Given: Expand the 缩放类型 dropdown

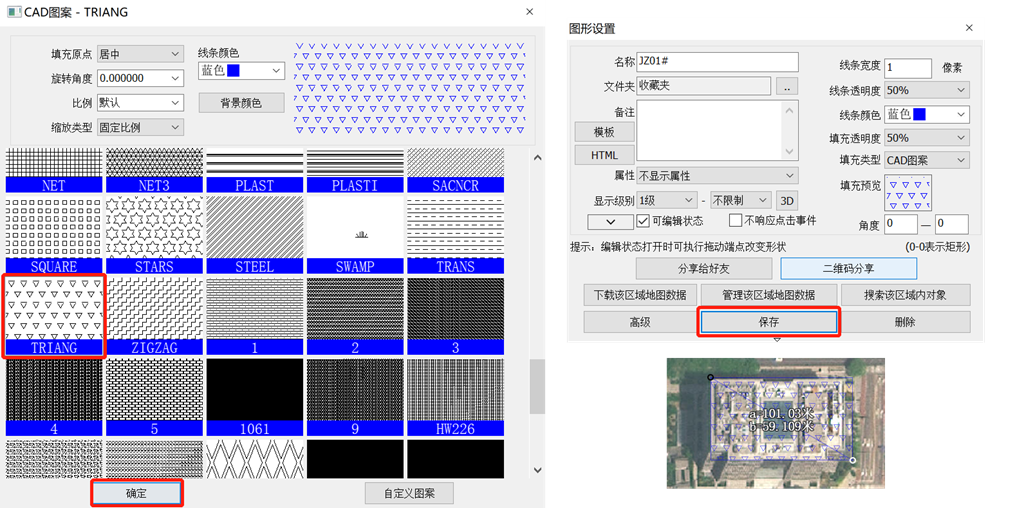Looking at the screenshot, I should 139,127.
